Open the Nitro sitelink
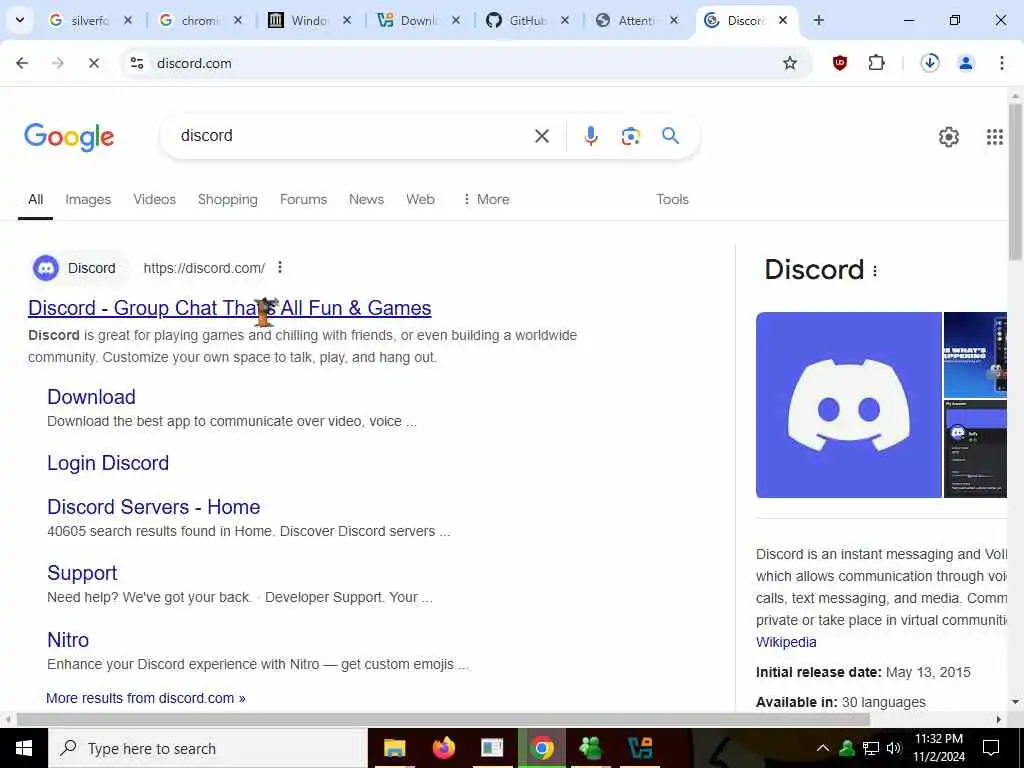The width and height of the screenshot is (1024, 768). pyautogui.click(x=68, y=639)
